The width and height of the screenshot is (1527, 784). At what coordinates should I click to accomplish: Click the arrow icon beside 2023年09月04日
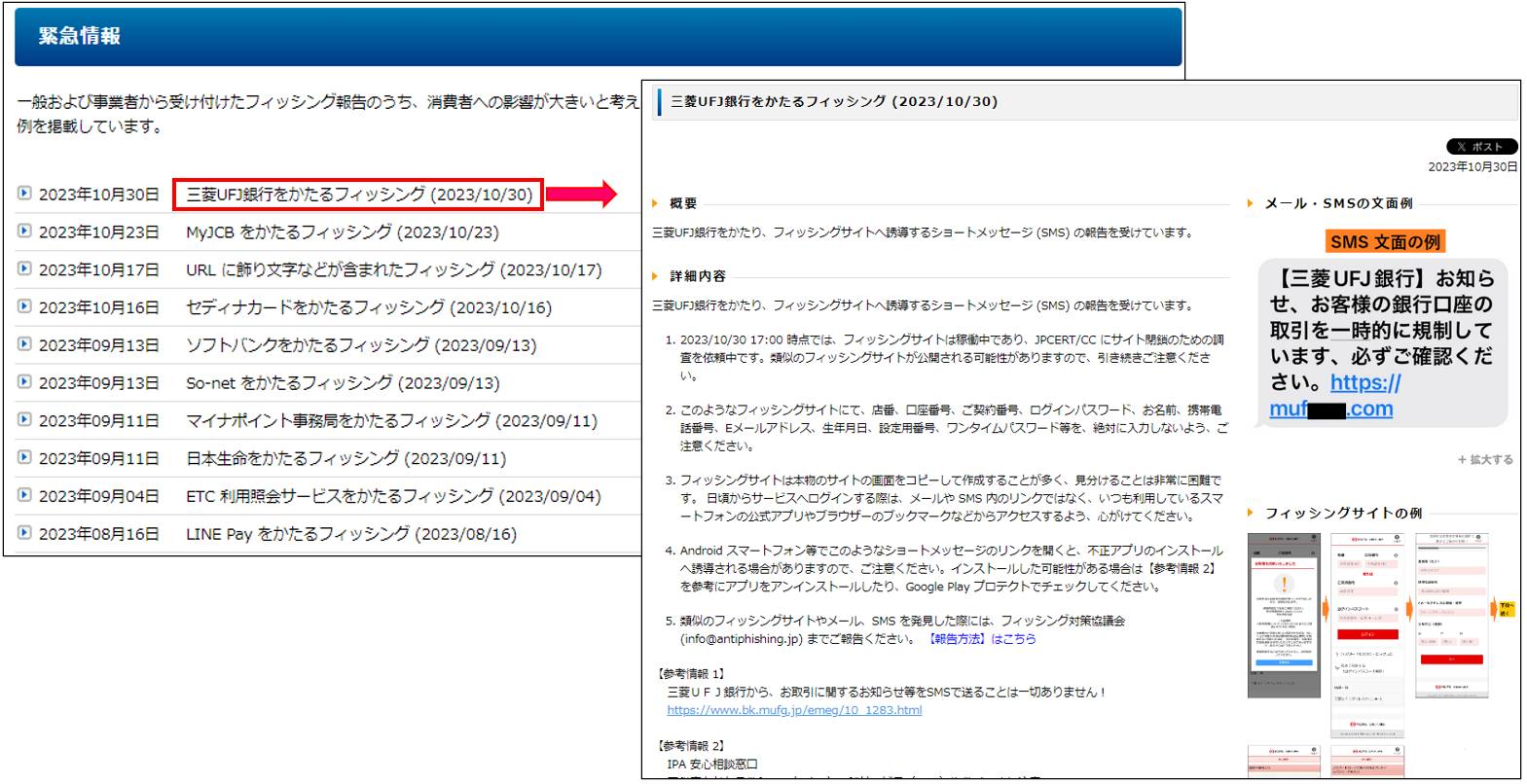tap(24, 495)
